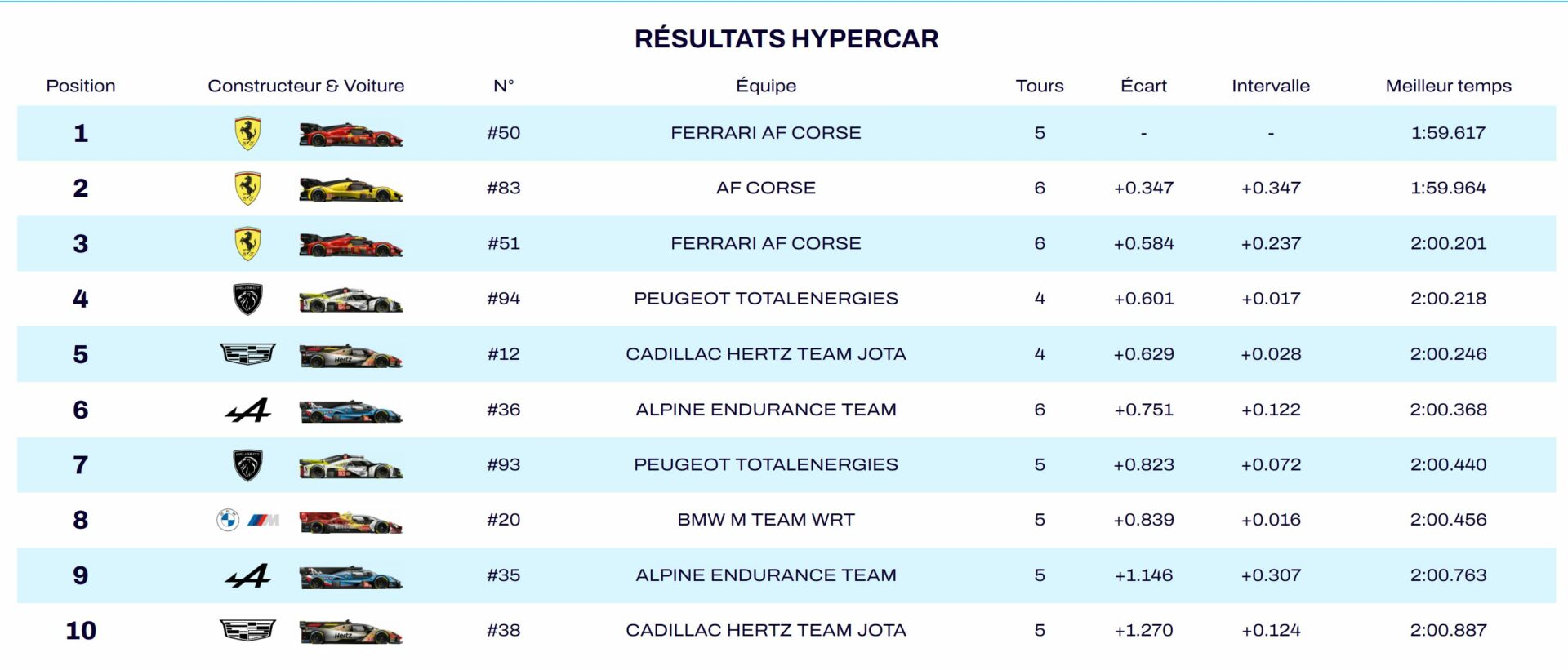The image size is (1568, 670).
Task: Click the Ferrari logo in position 1 row
Action: (x=247, y=133)
